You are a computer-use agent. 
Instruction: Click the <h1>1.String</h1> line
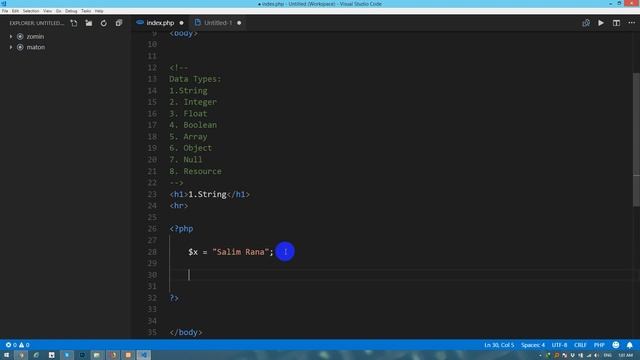[209, 194]
